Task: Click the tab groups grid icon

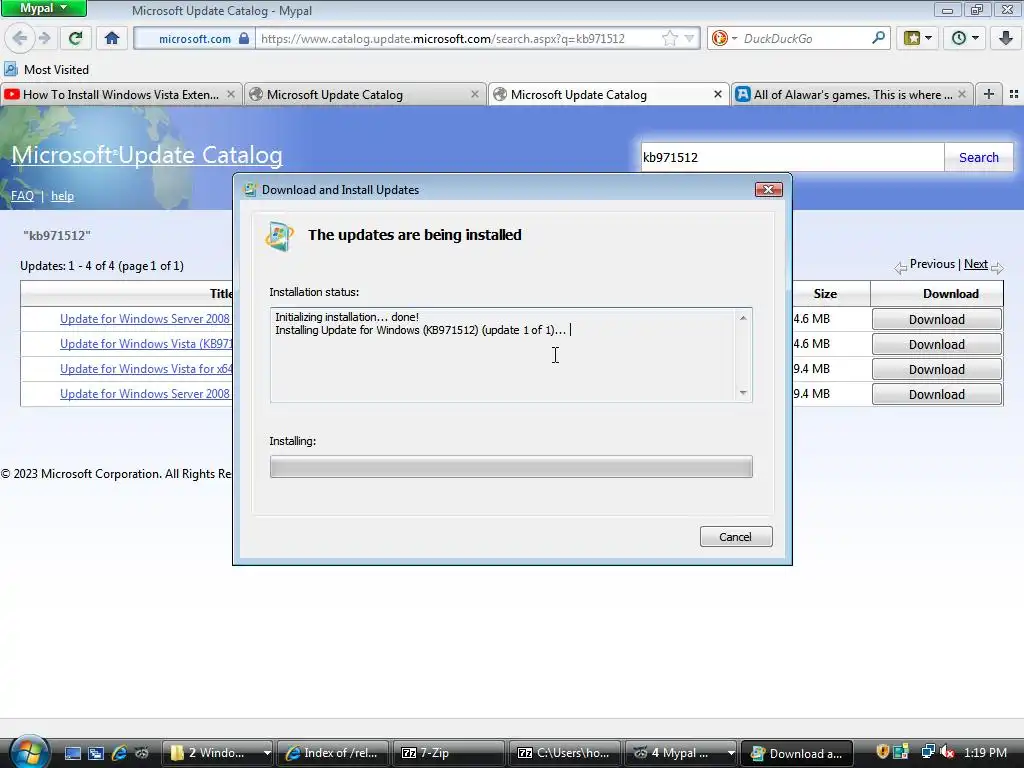Action: point(1014,94)
